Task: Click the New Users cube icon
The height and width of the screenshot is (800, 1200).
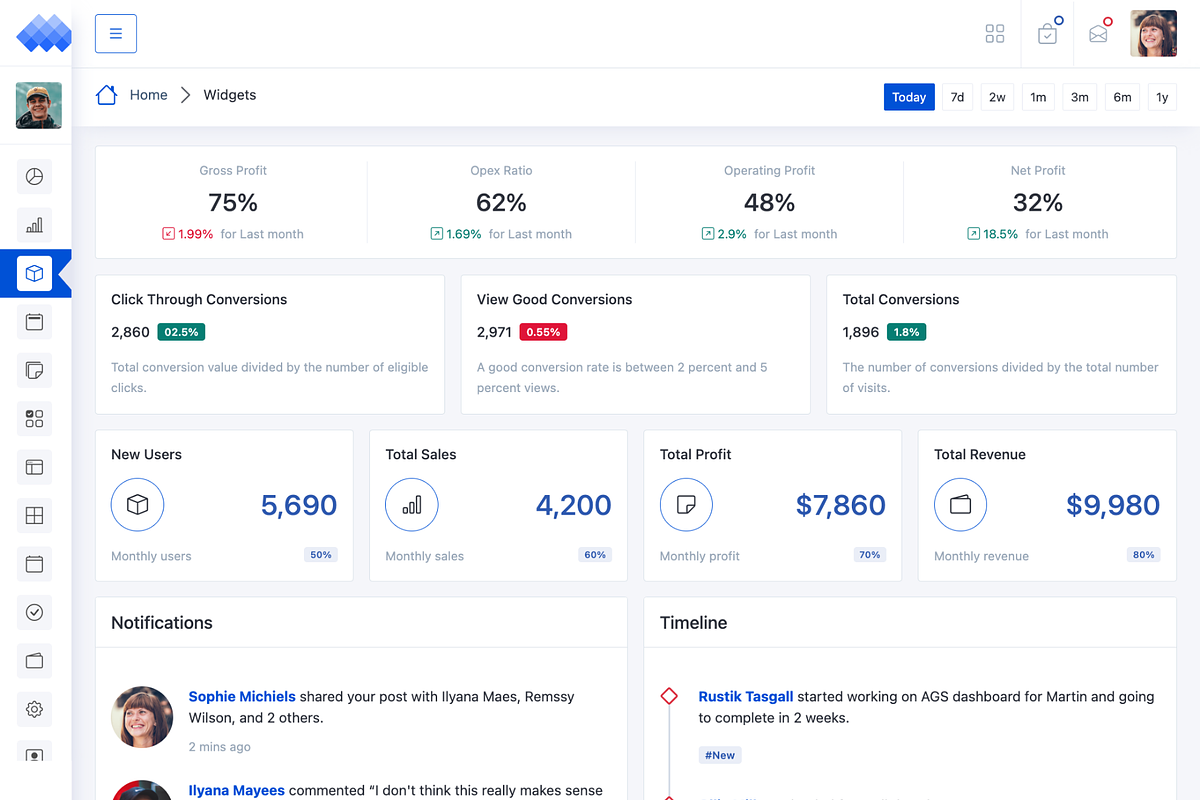Action: 138,505
